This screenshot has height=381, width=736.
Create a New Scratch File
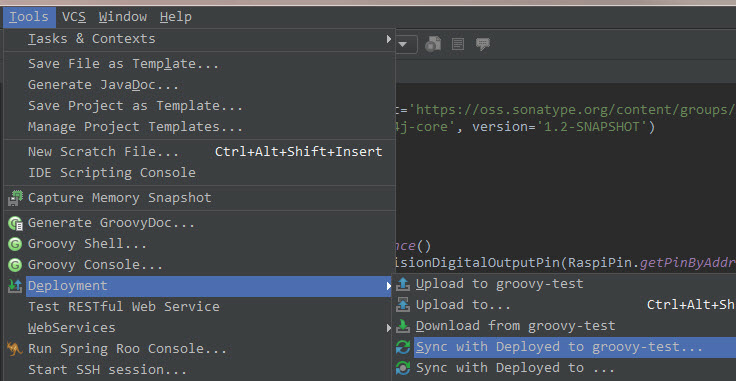point(199,152)
